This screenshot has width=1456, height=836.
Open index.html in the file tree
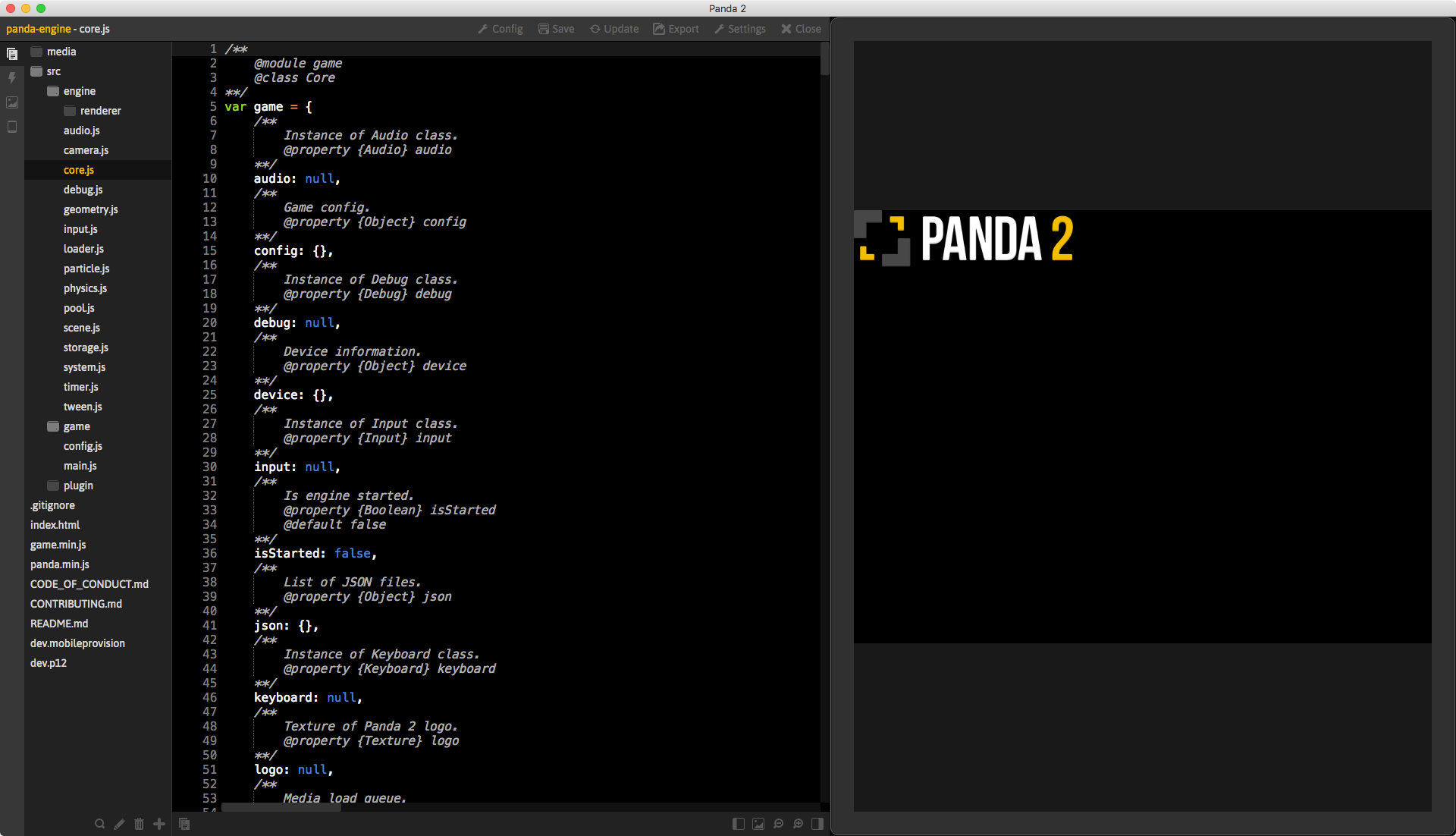[55, 525]
